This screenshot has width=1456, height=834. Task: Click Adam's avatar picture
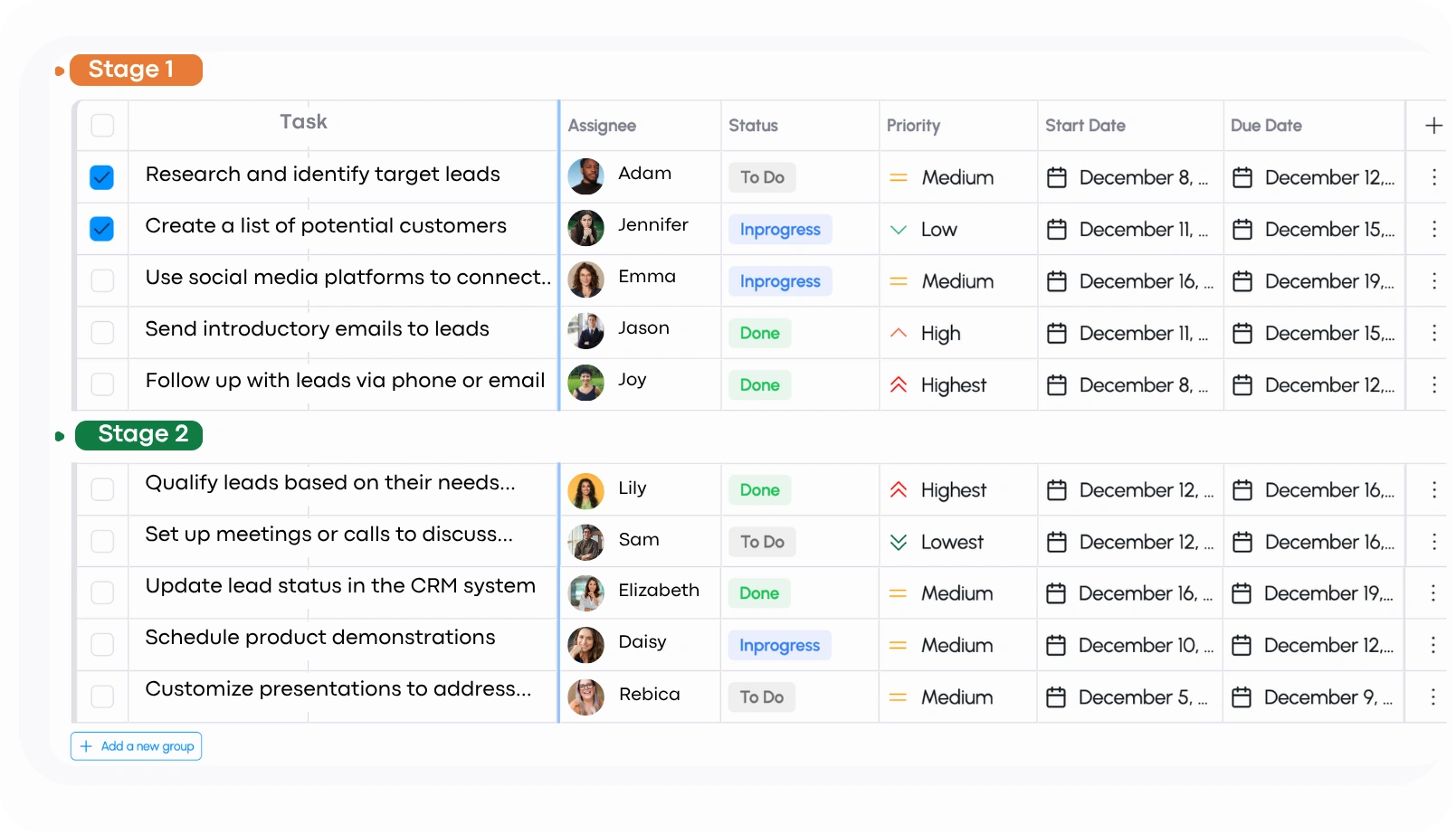[585, 176]
